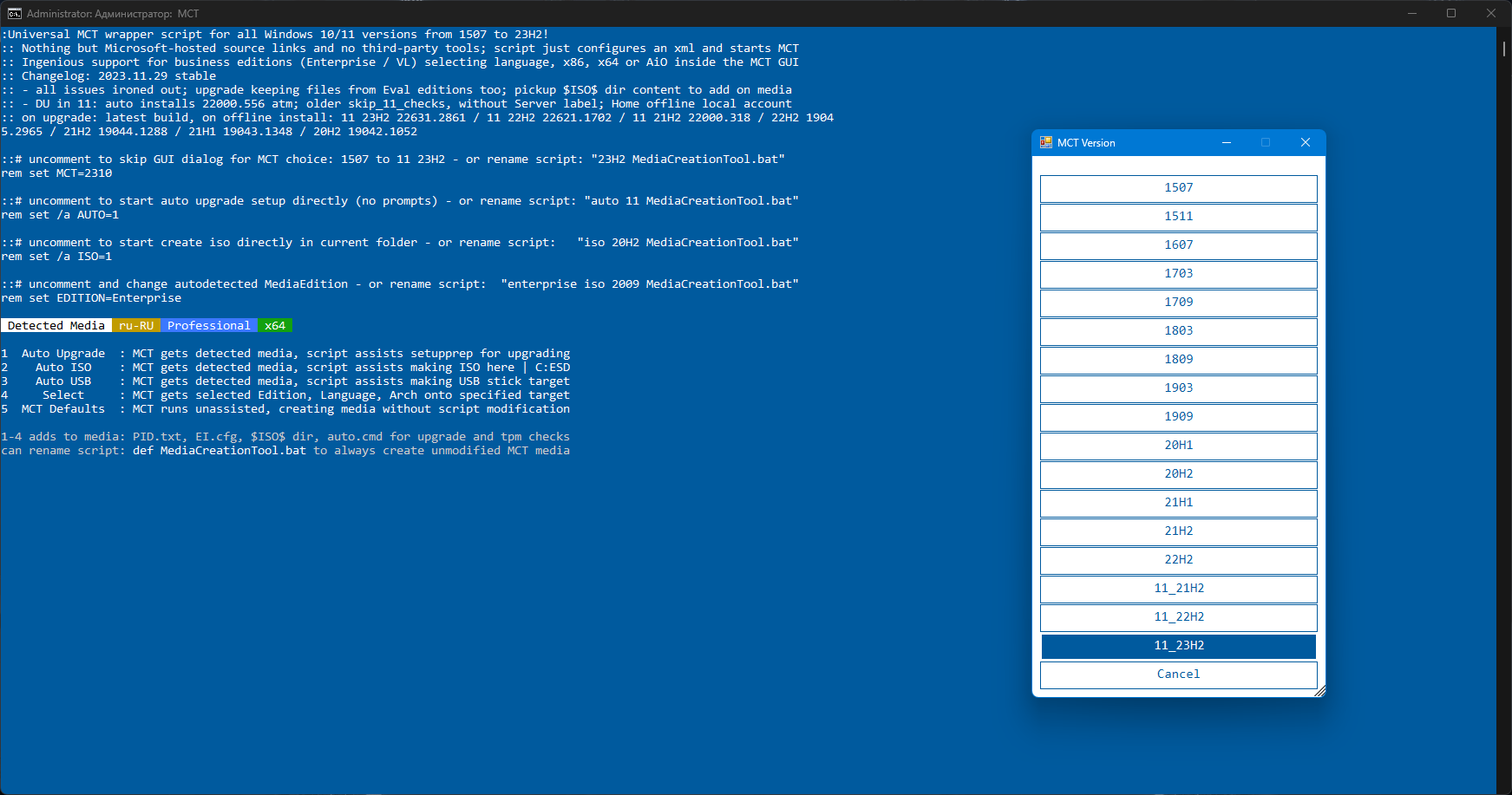Image resolution: width=1512 pixels, height=795 pixels.
Task: Choose the highlighted 11_23H2 button
Action: pos(1178,646)
